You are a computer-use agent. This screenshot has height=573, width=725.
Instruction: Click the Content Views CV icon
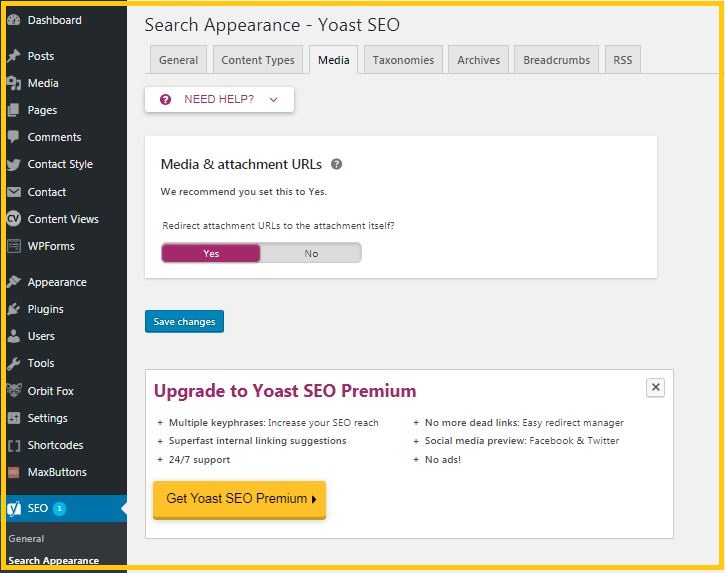pos(14,219)
